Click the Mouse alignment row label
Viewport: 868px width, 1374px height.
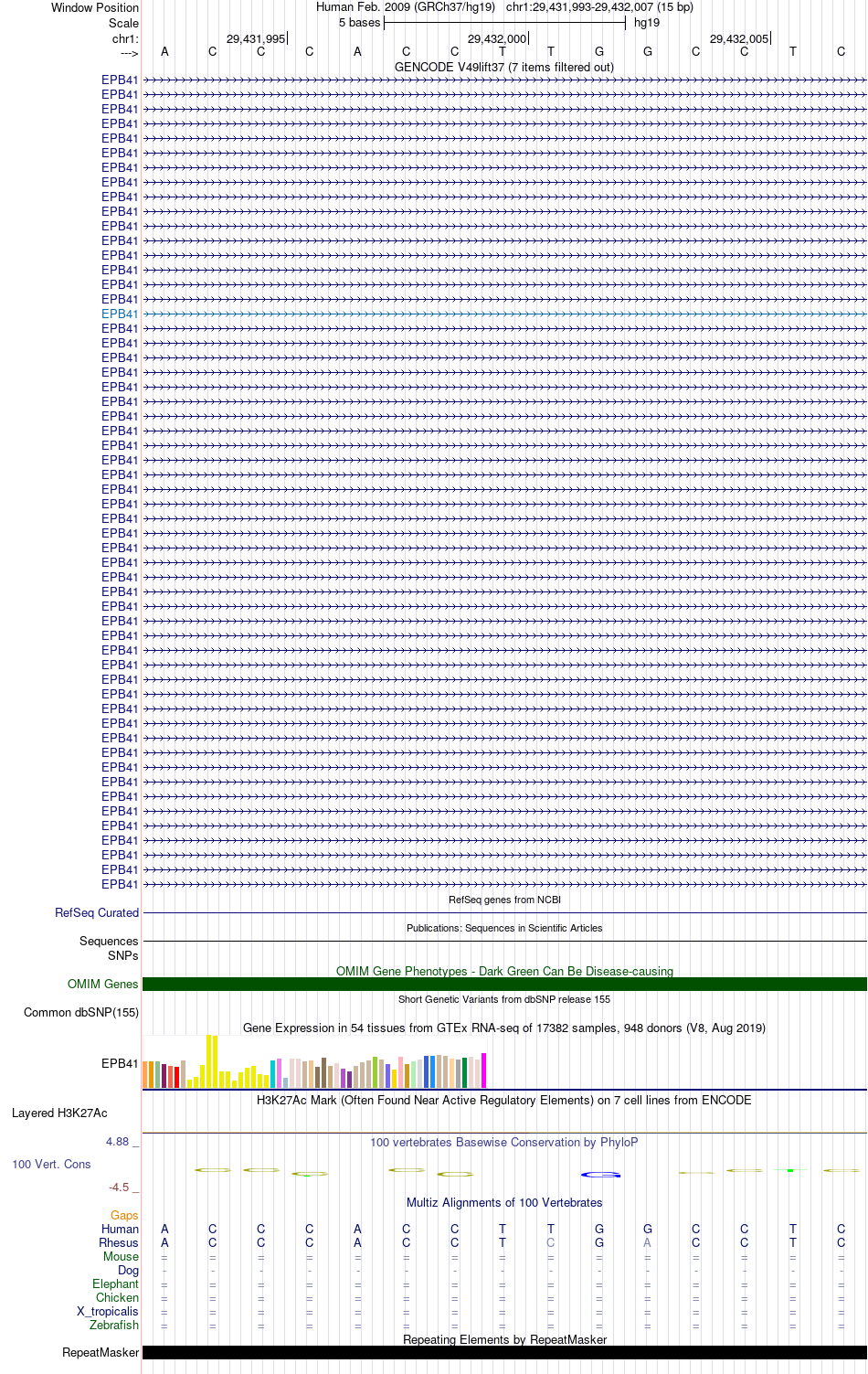pos(121,1256)
